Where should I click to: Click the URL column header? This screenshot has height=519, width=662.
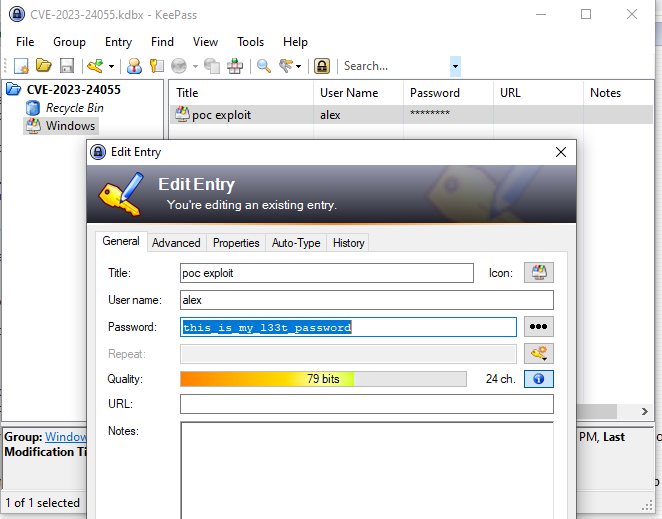538,92
